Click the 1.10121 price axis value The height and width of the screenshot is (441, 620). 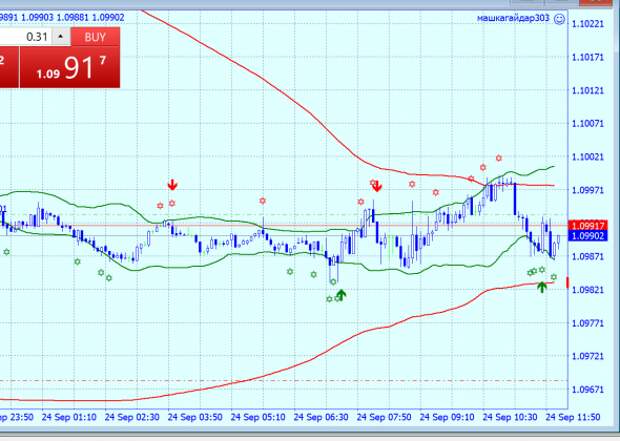pos(588,91)
